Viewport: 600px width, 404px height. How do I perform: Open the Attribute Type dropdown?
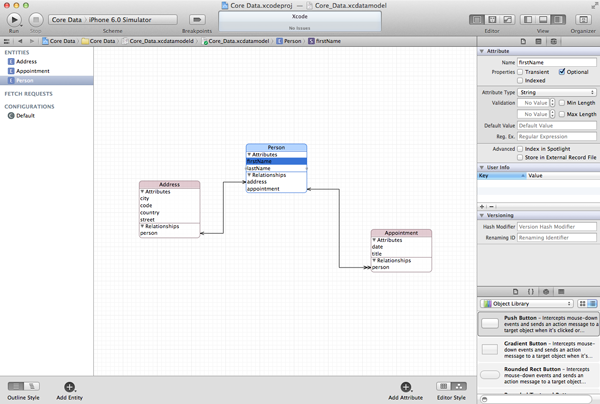tap(557, 93)
